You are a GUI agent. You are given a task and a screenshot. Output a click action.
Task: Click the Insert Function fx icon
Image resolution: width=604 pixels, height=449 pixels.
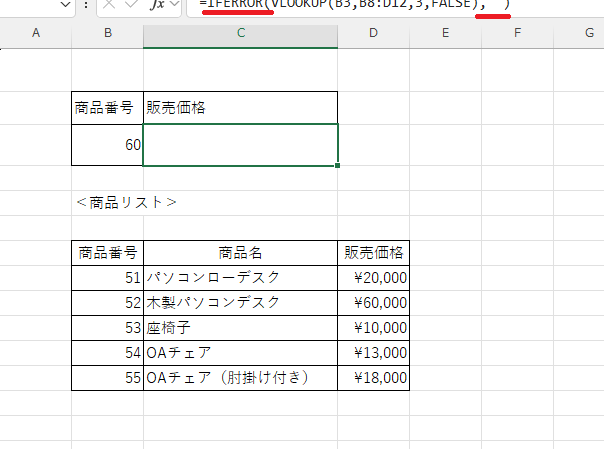(x=157, y=5)
